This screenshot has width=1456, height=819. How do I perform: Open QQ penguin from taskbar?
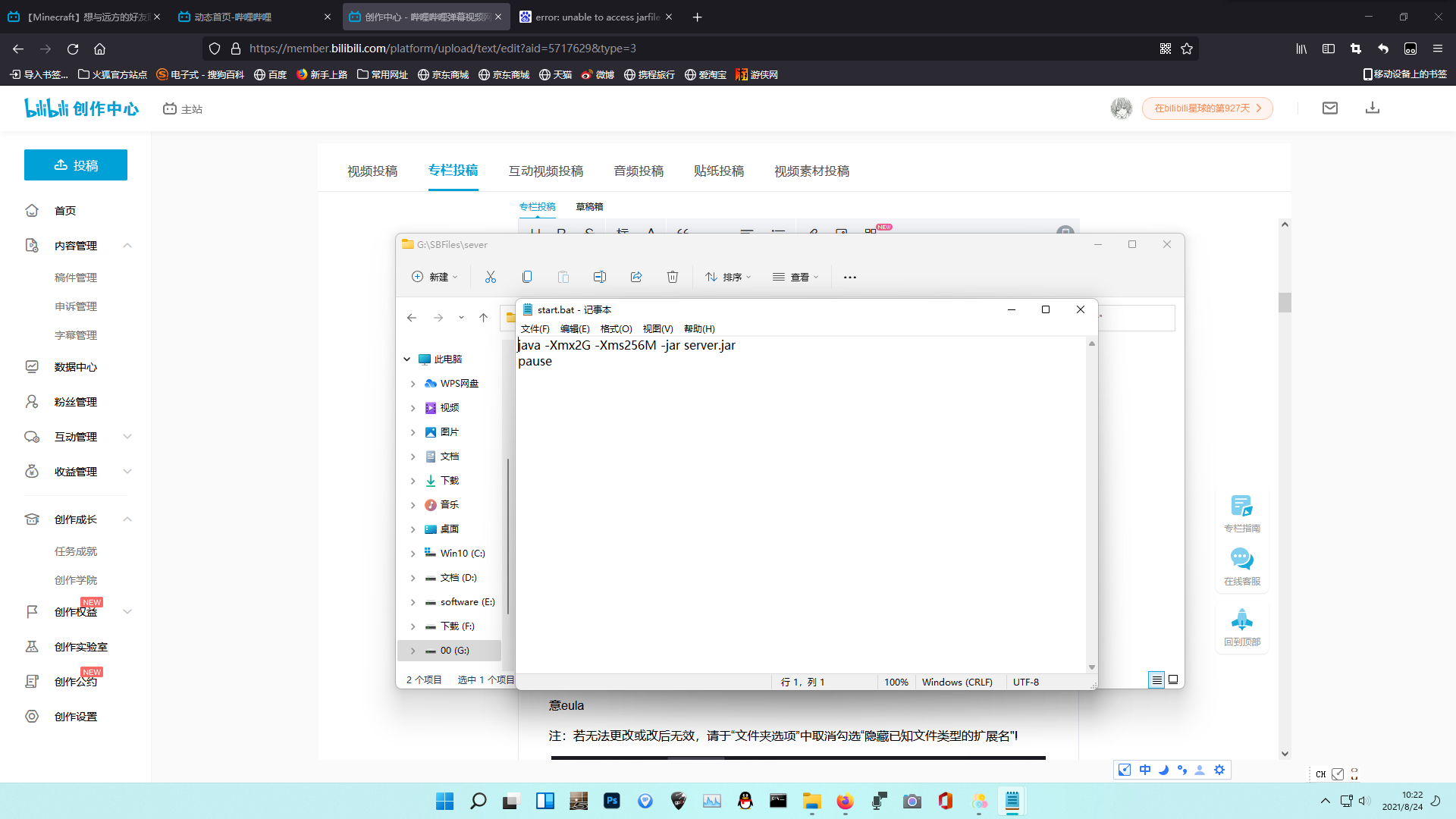point(745,801)
